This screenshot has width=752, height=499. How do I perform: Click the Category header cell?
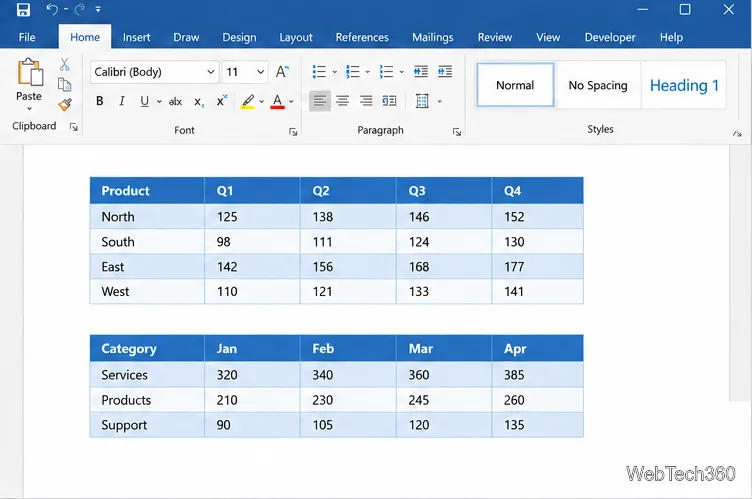[x=147, y=348]
